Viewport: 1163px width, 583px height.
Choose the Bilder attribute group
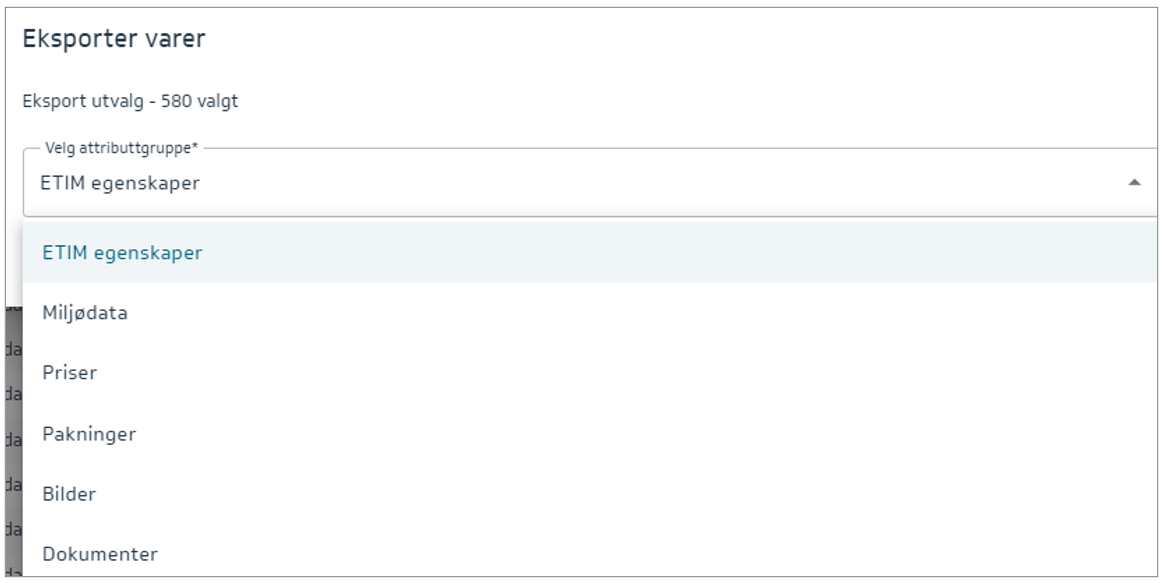(x=69, y=494)
